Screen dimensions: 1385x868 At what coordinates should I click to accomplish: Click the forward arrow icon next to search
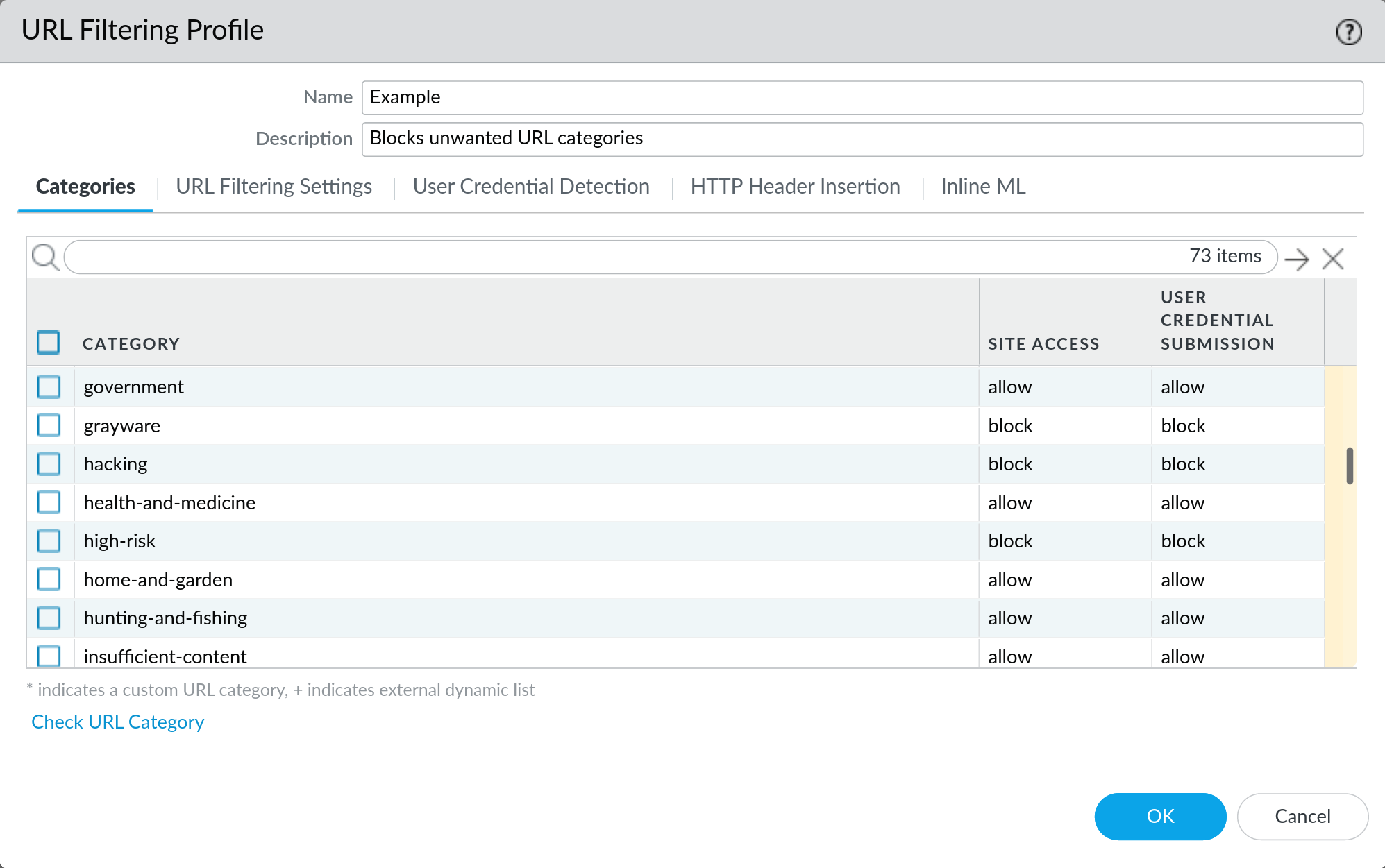pos(1299,257)
